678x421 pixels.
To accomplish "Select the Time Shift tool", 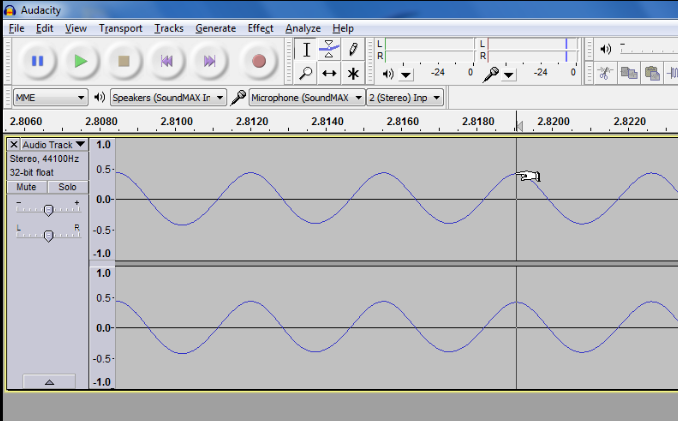I will (329, 73).
